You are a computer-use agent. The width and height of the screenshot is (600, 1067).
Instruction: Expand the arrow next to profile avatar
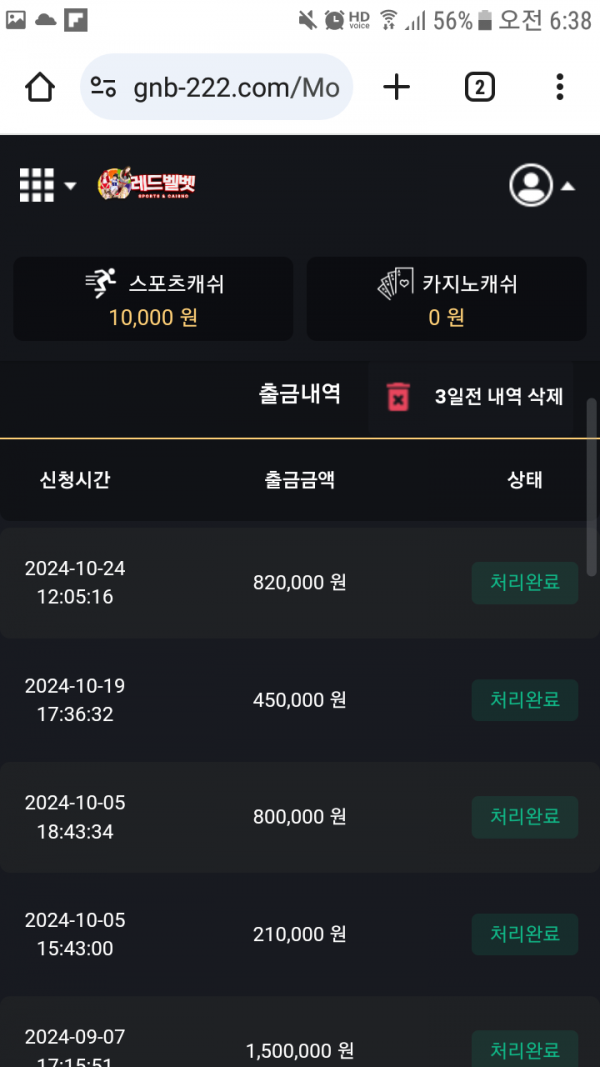coord(567,186)
